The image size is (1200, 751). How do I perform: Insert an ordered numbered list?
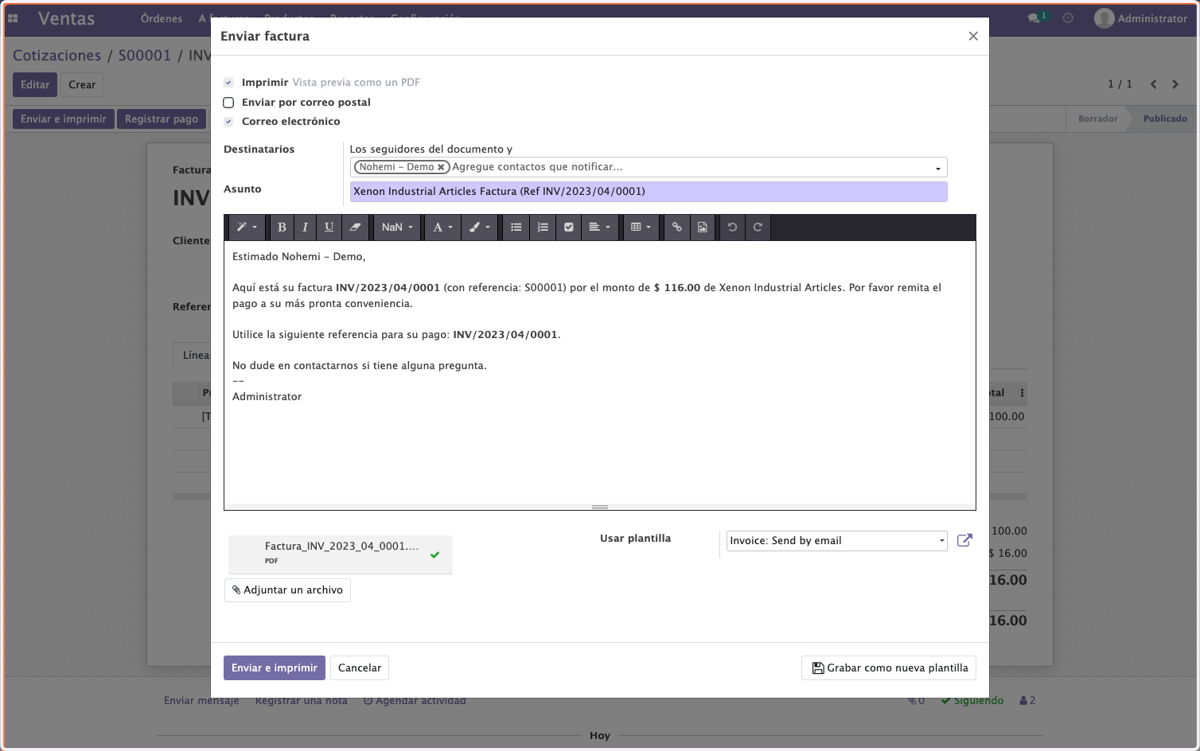542,228
